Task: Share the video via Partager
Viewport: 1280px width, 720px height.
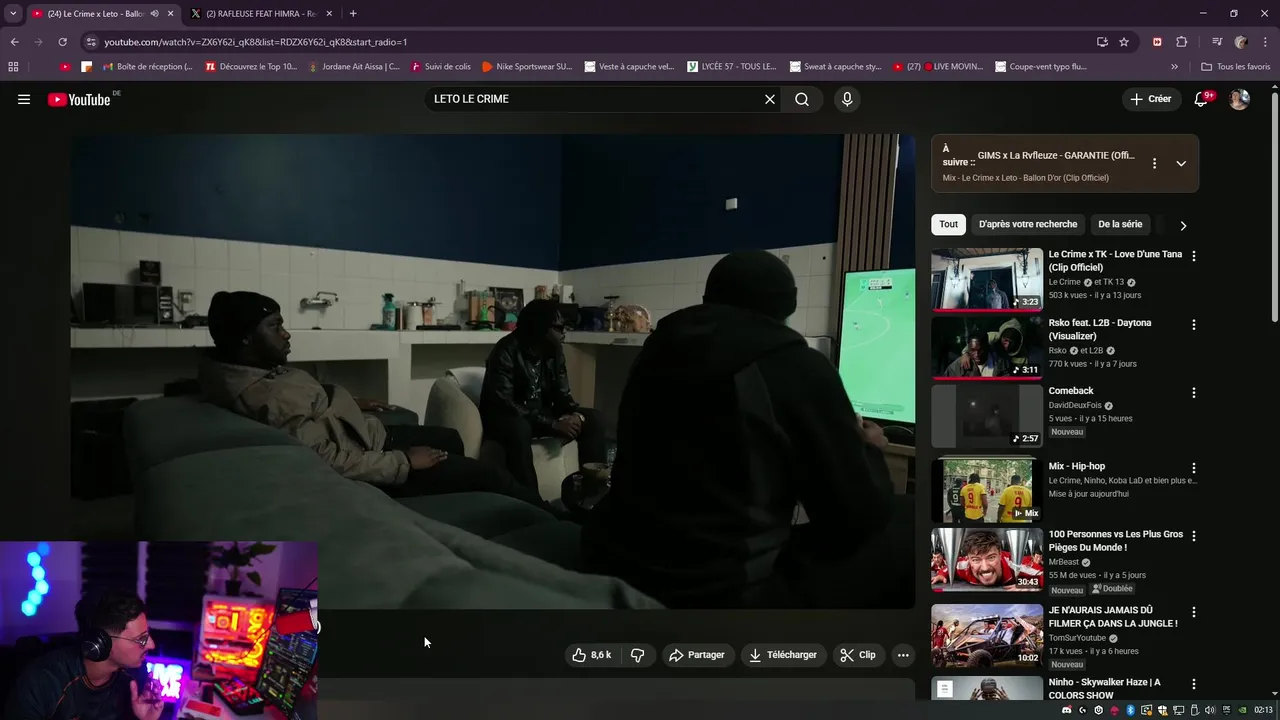Action: coord(697,655)
